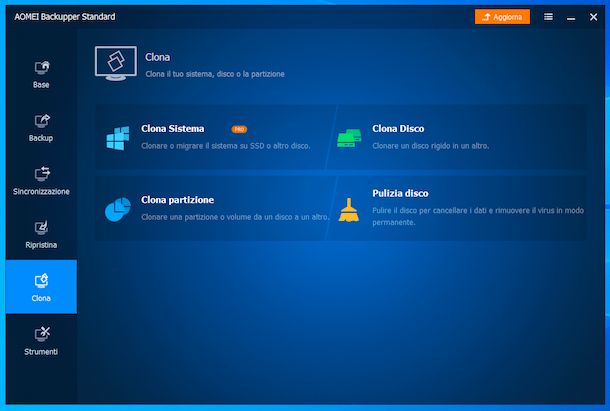Click the Ripristina label in sidebar
The height and width of the screenshot is (411, 610).
pyautogui.click(x=41, y=245)
